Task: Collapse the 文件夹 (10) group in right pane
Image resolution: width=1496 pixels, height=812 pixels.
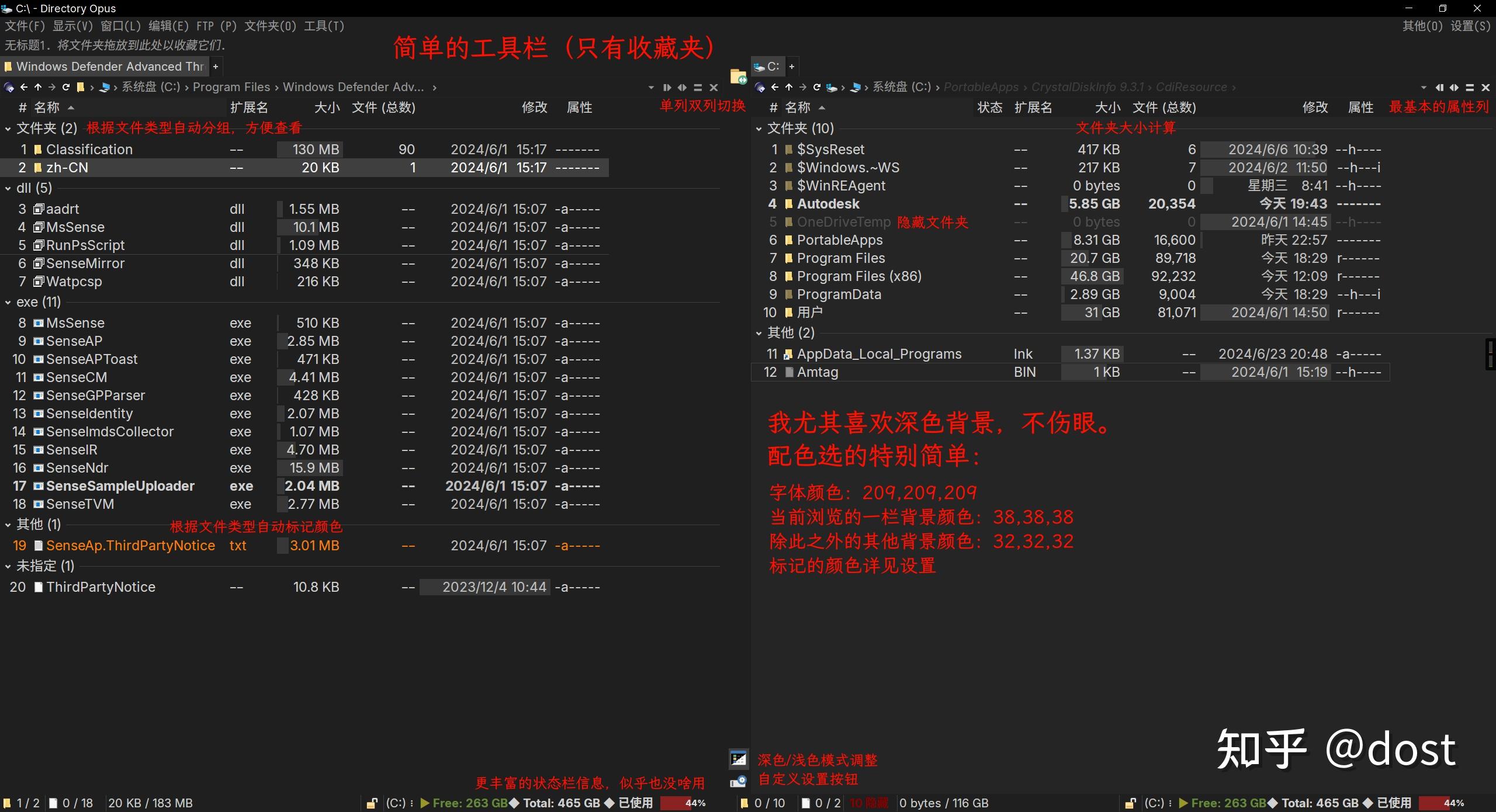Action: [x=759, y=129]
